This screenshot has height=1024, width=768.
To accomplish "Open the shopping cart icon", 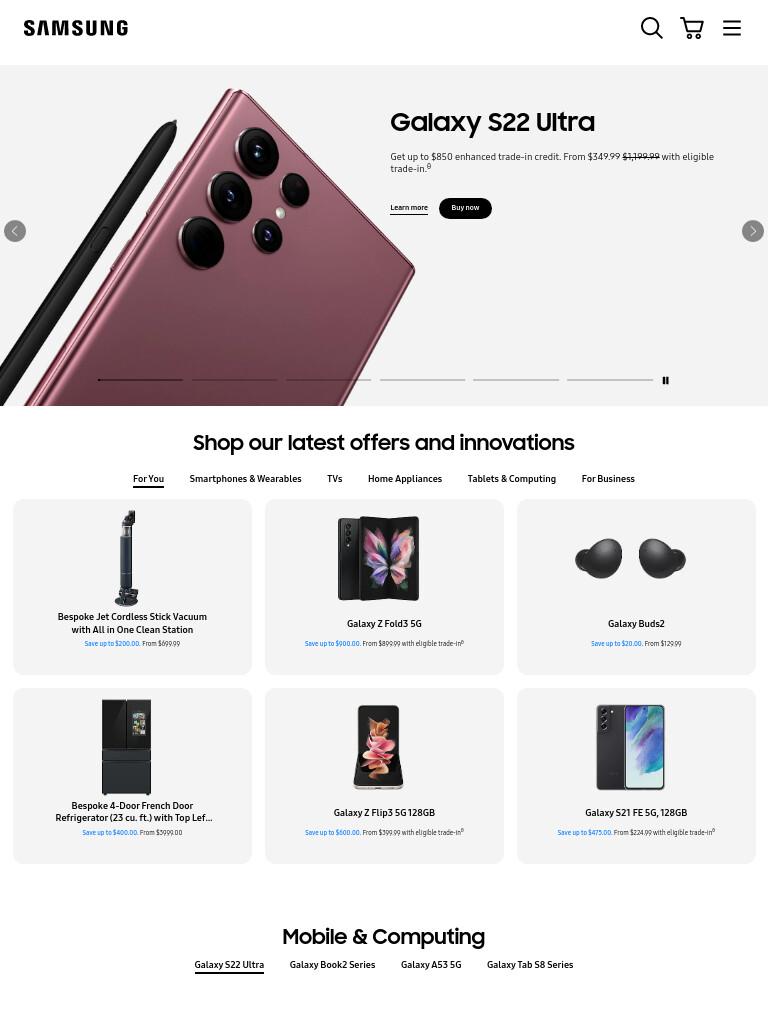I will [692, 28].
